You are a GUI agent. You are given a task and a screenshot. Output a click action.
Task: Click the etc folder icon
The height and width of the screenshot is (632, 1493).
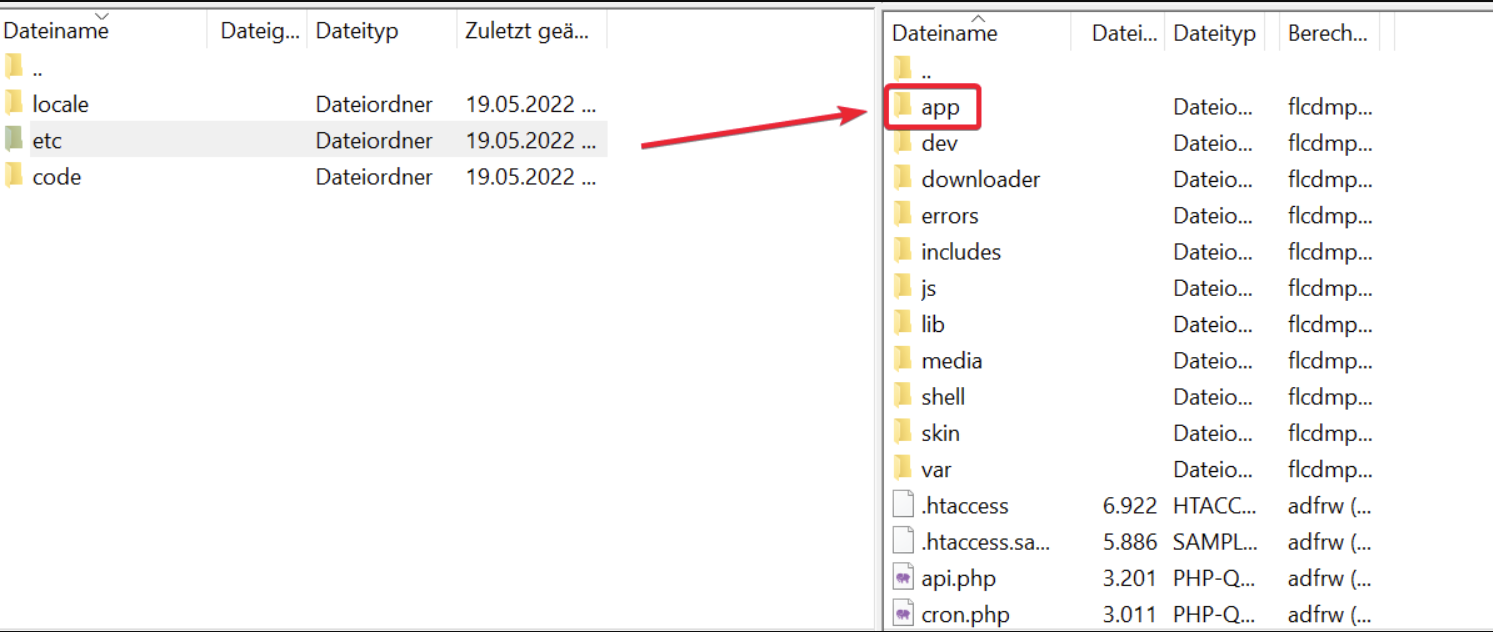pyautogui.click(x=13, y=139)
